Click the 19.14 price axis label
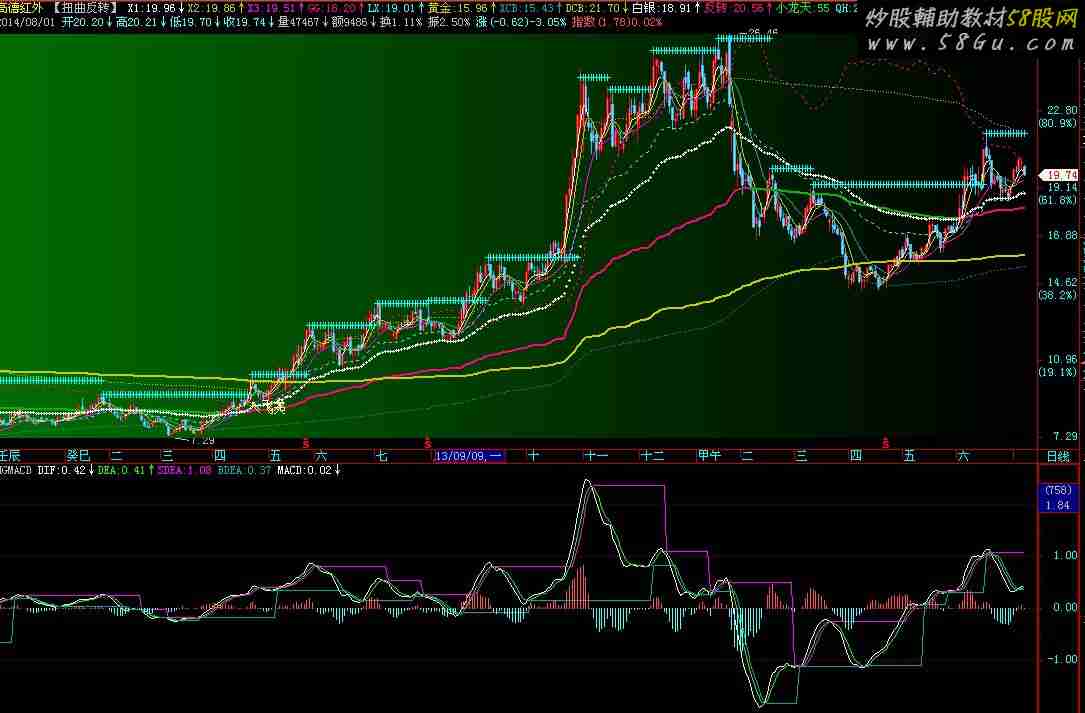Image resolution: width=1085 pixels, height=713 pixels. [1062, 188]
